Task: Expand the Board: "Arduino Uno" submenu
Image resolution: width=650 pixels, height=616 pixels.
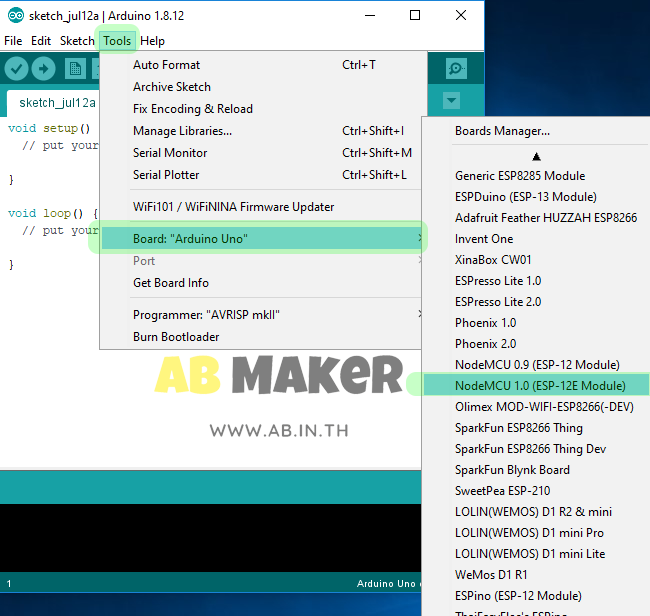Action: click(x=262, y=238)
